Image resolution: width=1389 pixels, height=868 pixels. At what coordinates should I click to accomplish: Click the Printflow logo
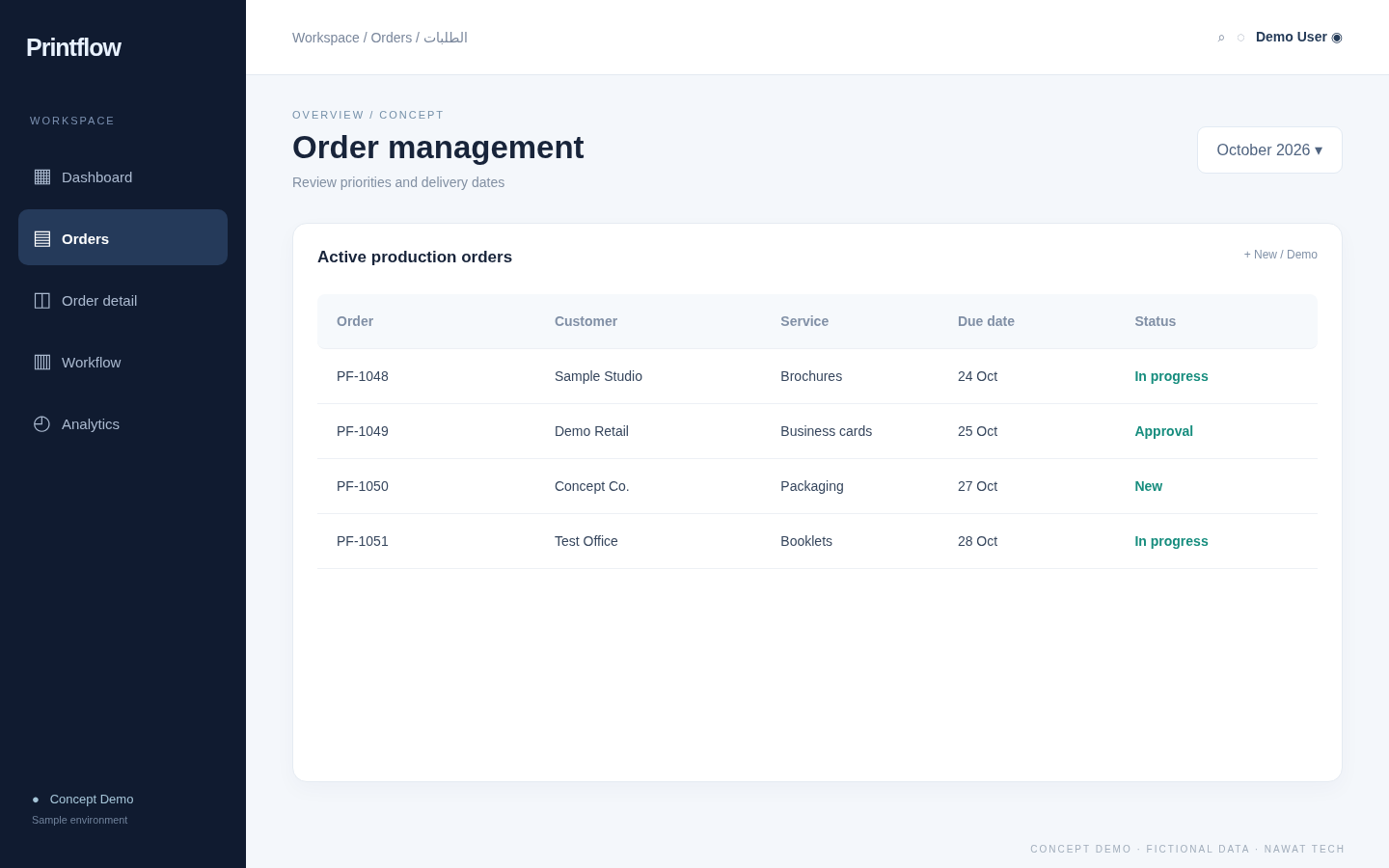click(73, 47)
